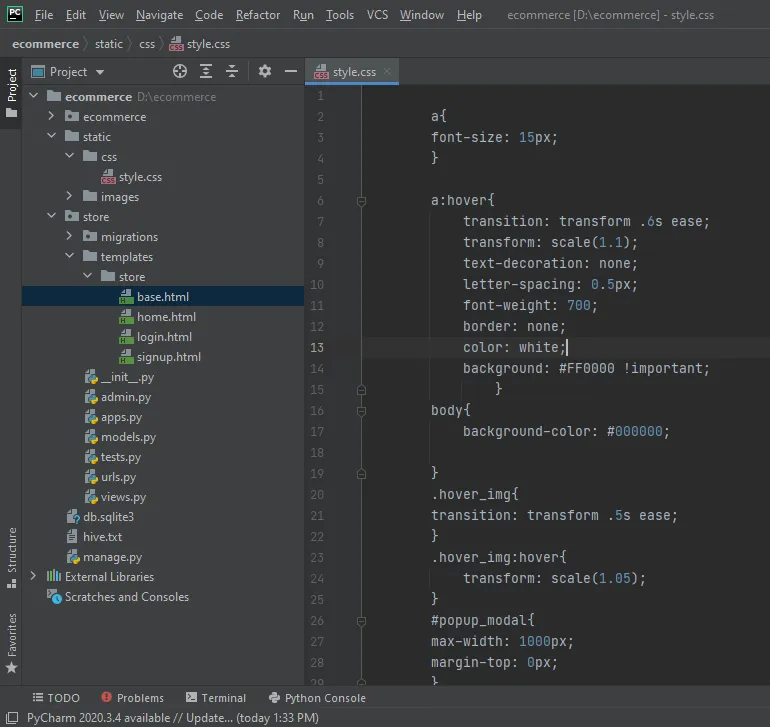Click the Expand All icon in Project panel
The width and height of the screenshot is (770, 727).
pos(206,72)
